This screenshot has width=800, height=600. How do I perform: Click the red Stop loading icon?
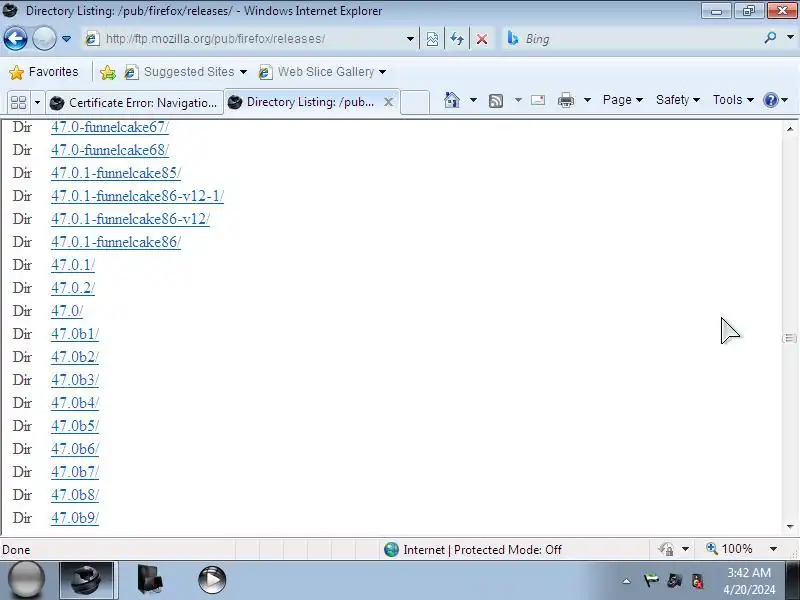[x=482, y=39]
